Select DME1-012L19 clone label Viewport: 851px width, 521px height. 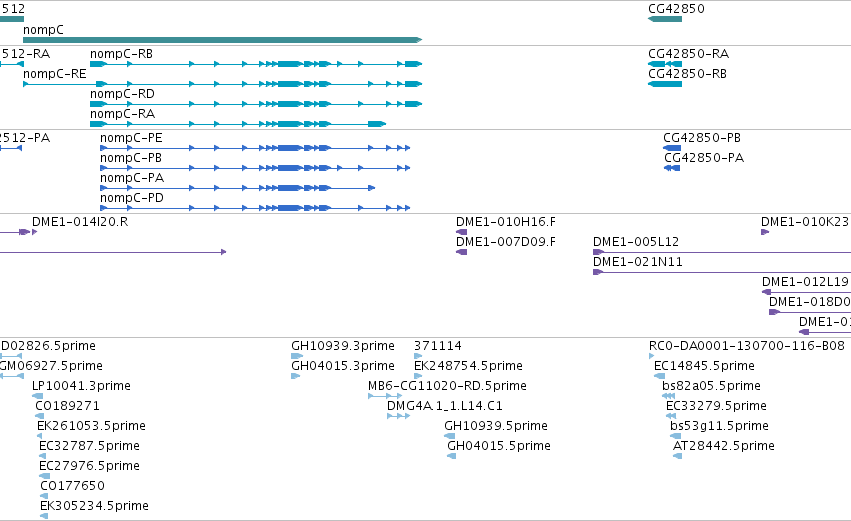[805, 282]
